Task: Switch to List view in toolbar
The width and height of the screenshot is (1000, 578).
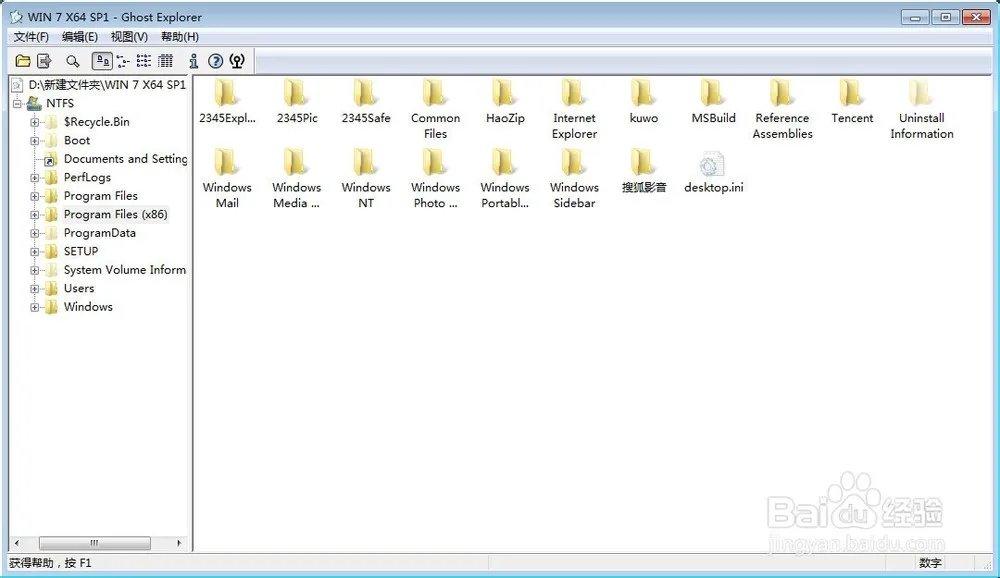Action: point(144,61)
